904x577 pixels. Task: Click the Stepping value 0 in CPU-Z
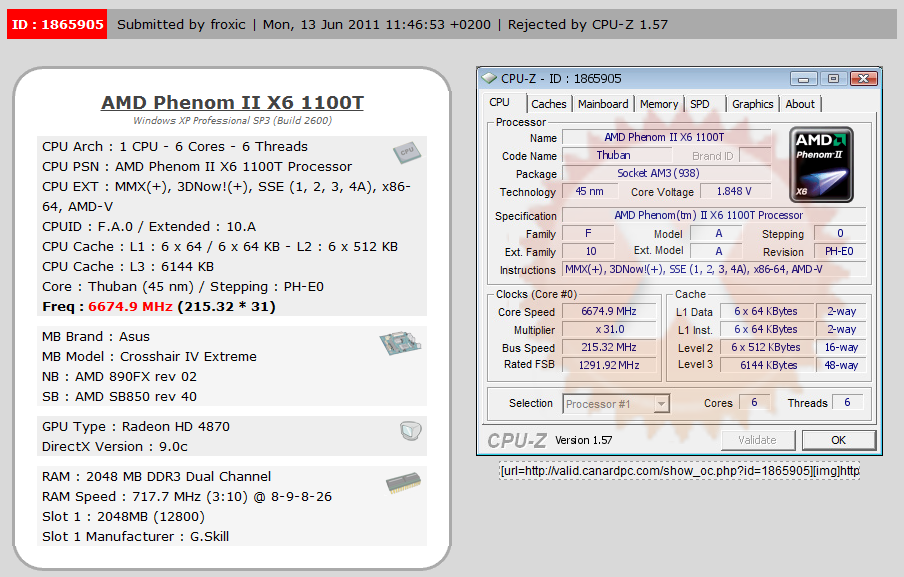839,233
